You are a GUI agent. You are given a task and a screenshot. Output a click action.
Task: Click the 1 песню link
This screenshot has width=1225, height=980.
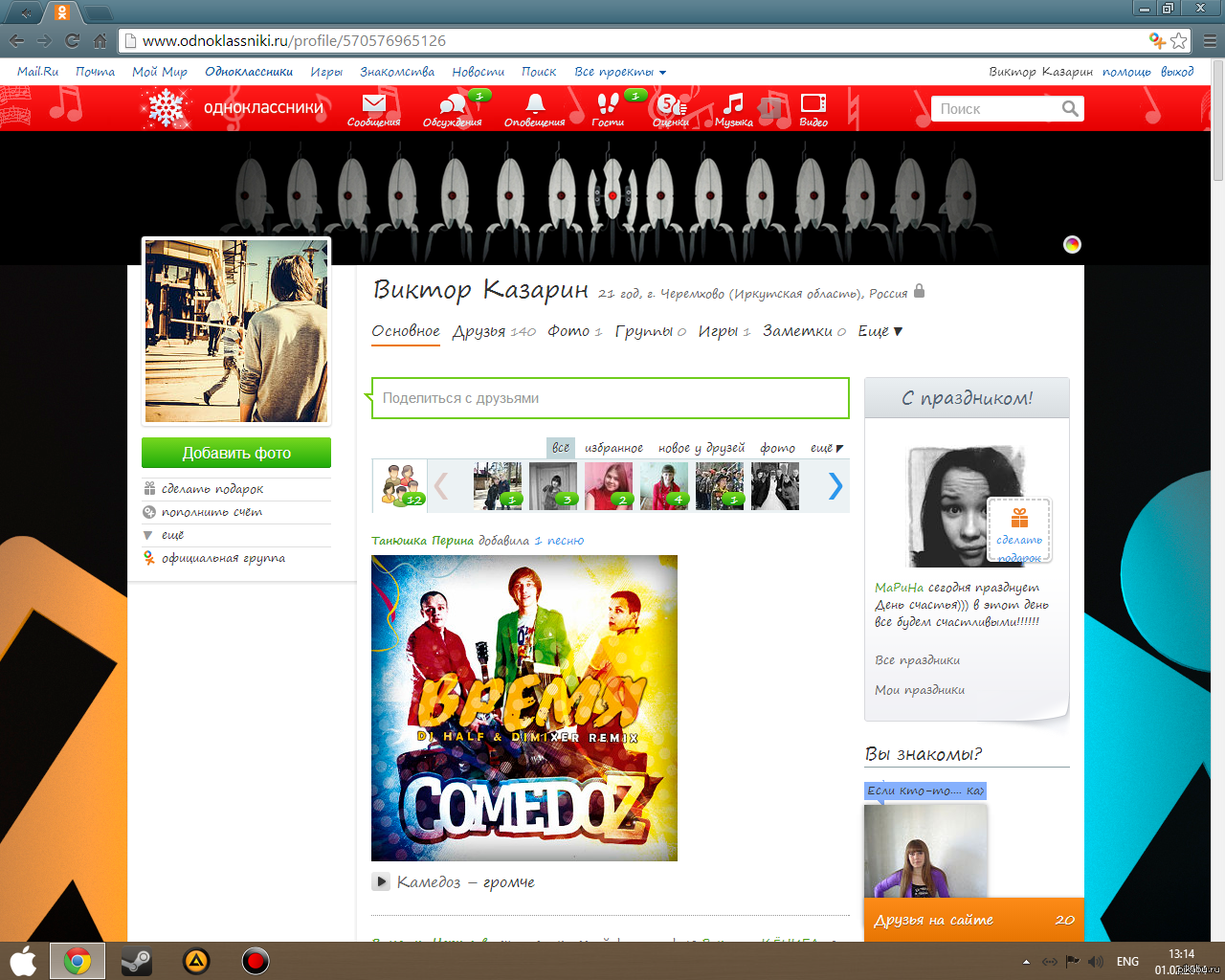[x=559, y=541]
